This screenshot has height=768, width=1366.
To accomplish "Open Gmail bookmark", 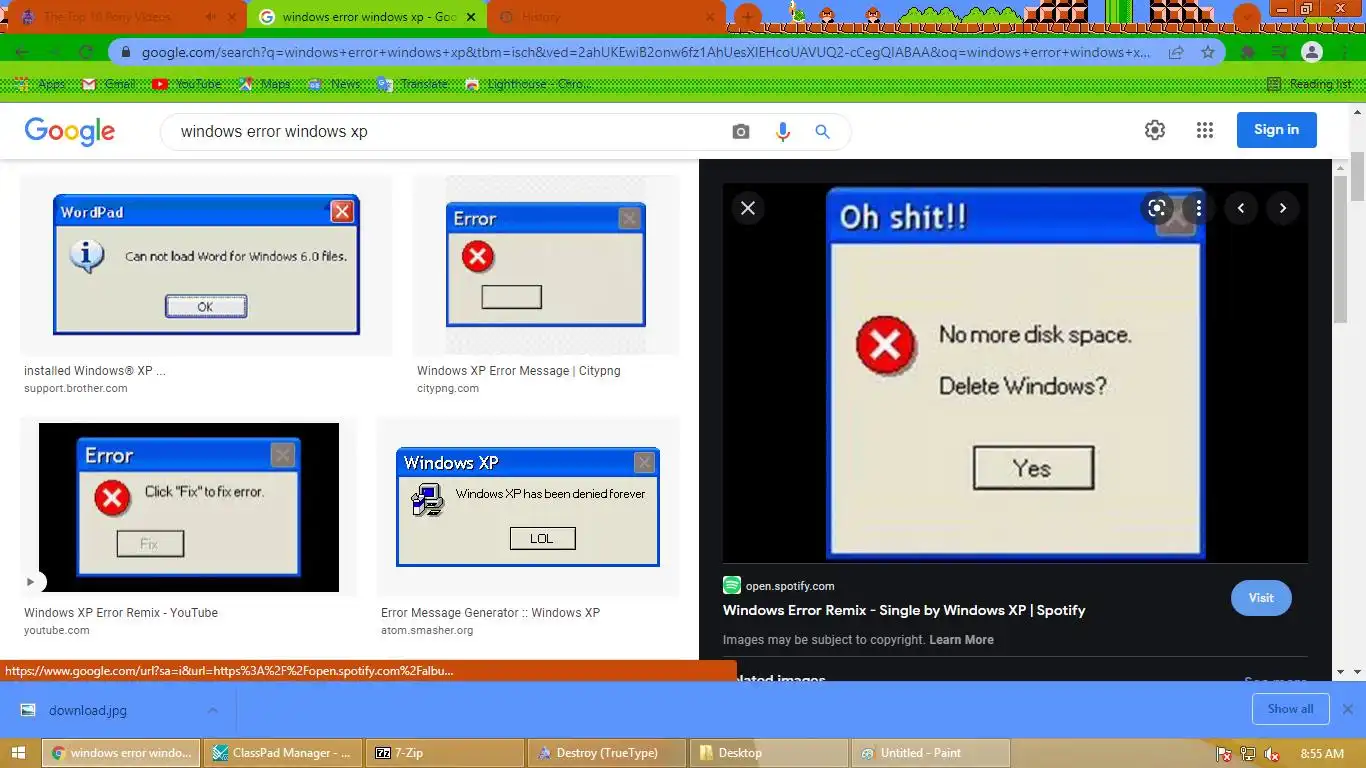I will (x=108, y=84).
